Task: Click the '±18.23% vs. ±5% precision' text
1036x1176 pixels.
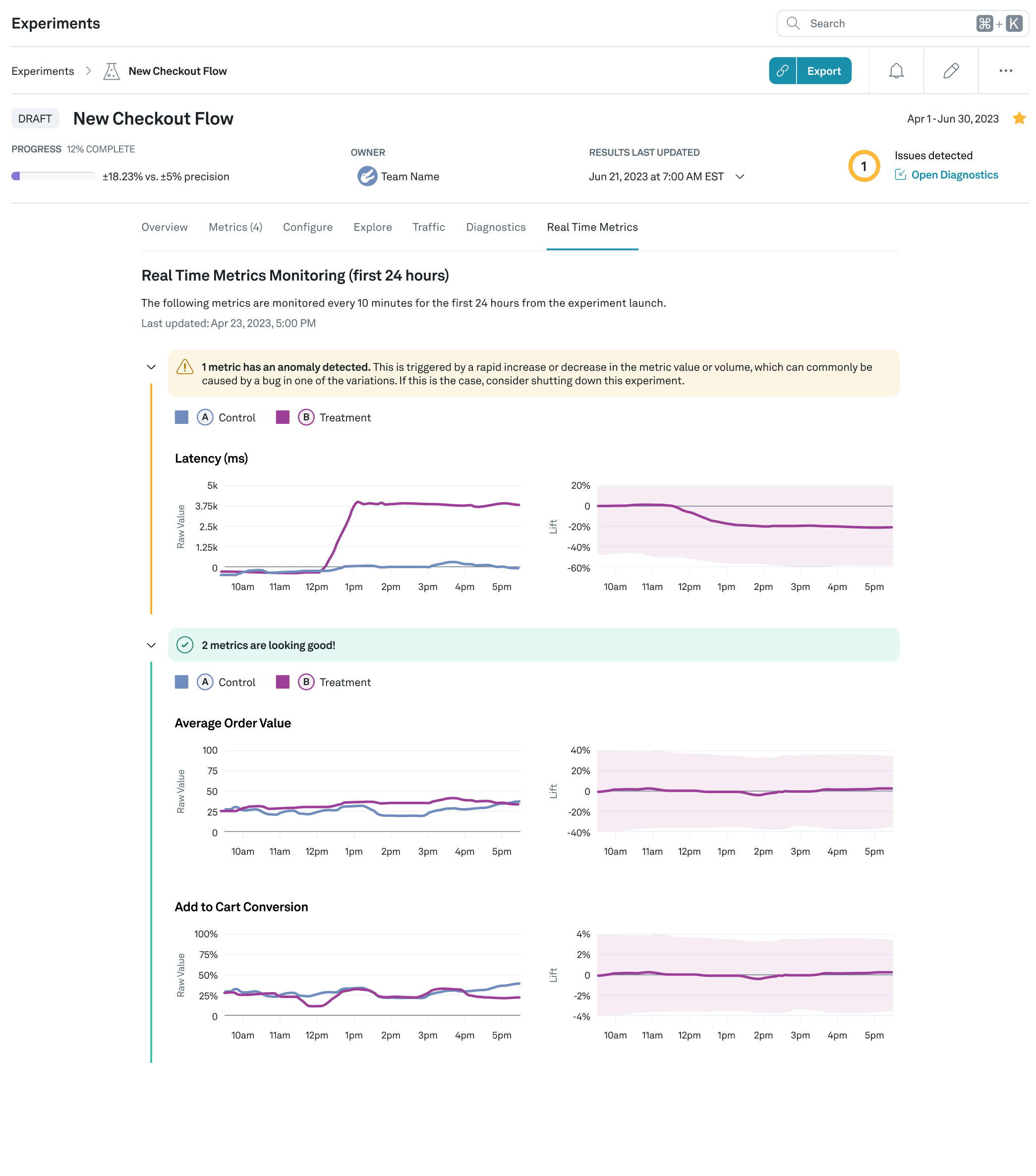Action: (x=166, y=176)
